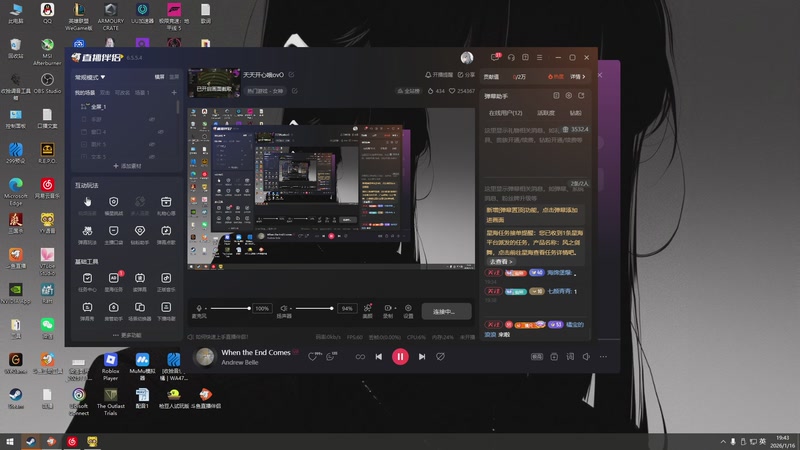Open the 弹幕点歌 icon

(x=166, y=231)
